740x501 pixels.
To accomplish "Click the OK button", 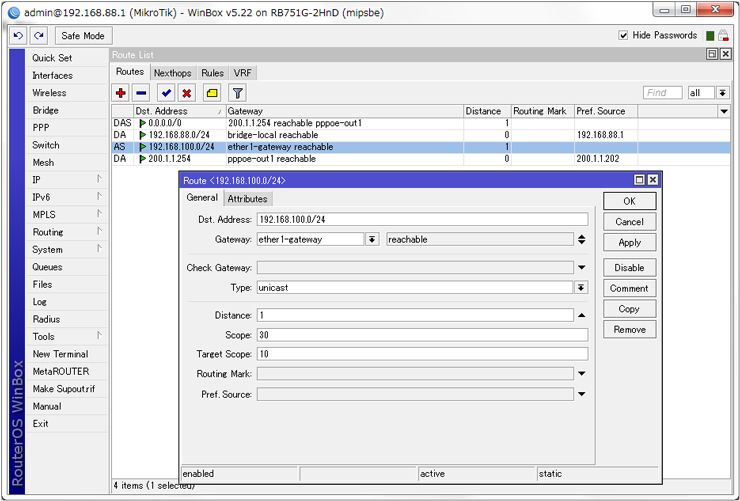I will [x=630, y=201].
